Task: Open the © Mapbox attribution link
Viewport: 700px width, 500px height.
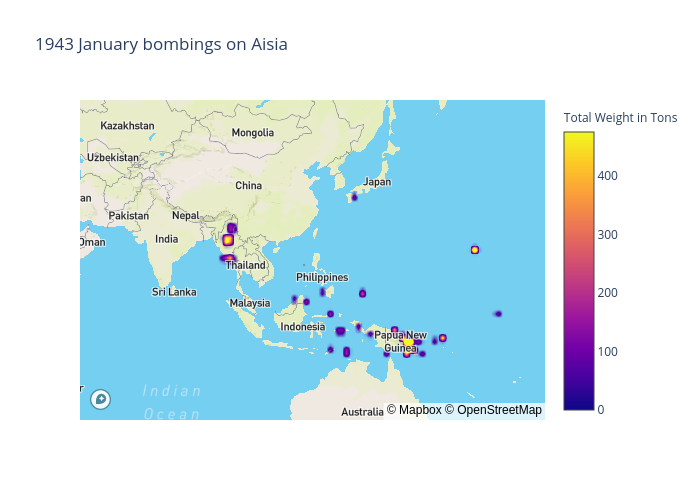Action: click(x=414, y=410)
